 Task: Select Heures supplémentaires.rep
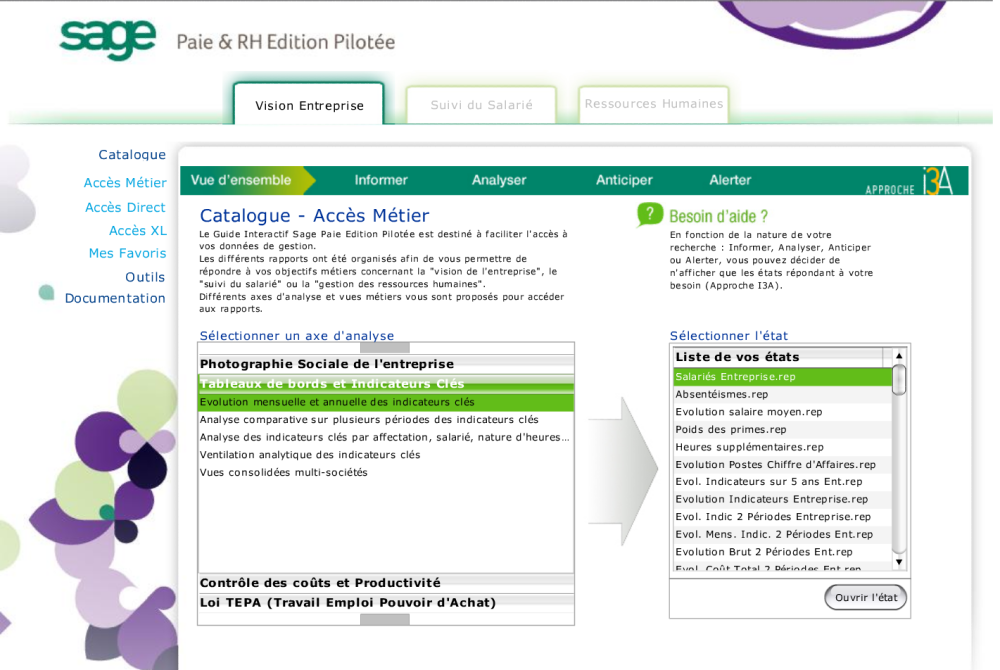tap(783, 447)
